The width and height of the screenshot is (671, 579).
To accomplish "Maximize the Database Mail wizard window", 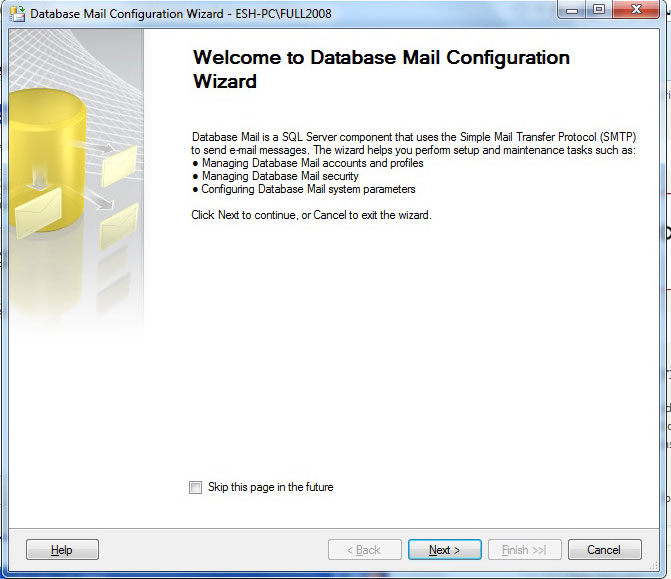I will click(600, 11).
